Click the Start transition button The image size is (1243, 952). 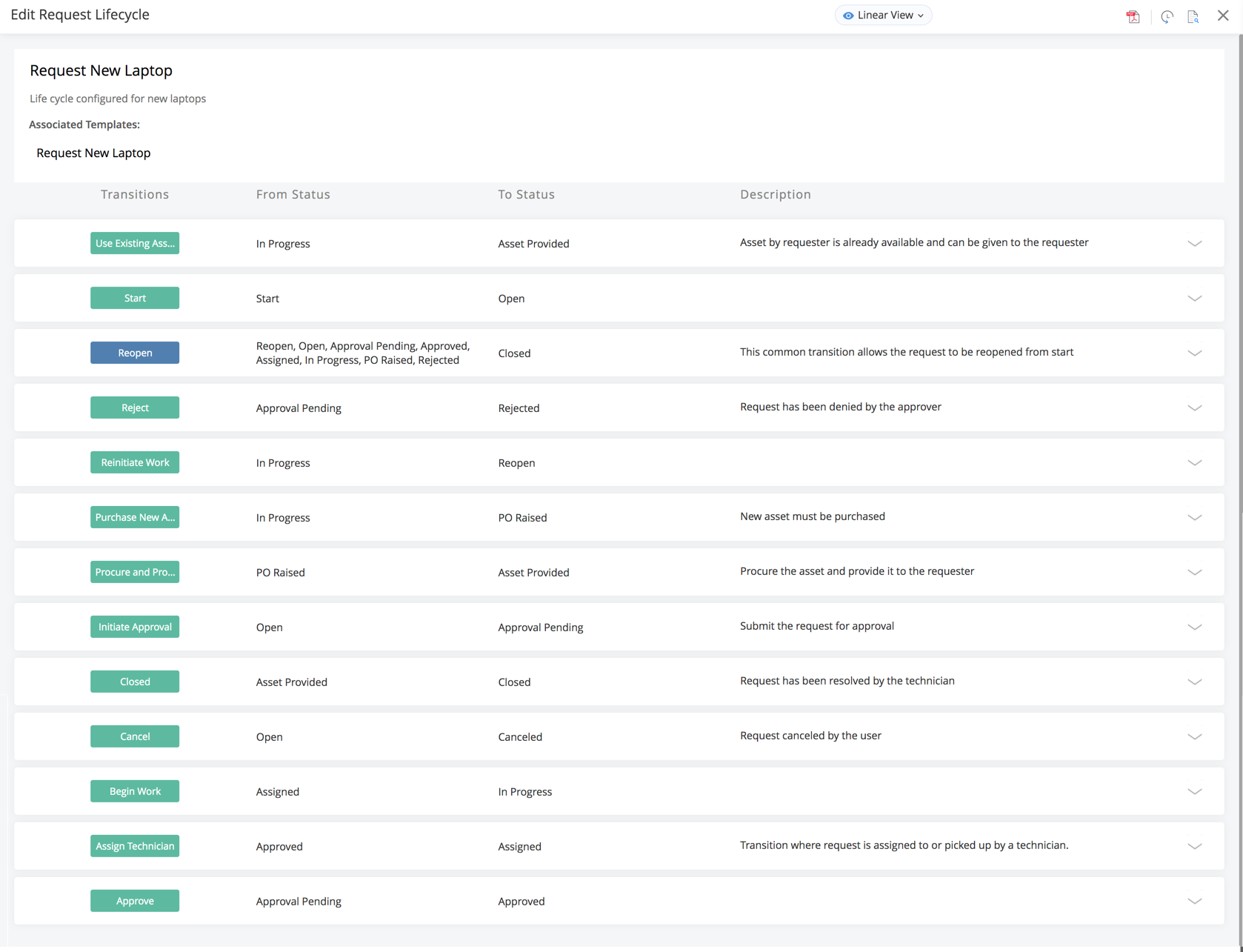(x=135, y=298)
